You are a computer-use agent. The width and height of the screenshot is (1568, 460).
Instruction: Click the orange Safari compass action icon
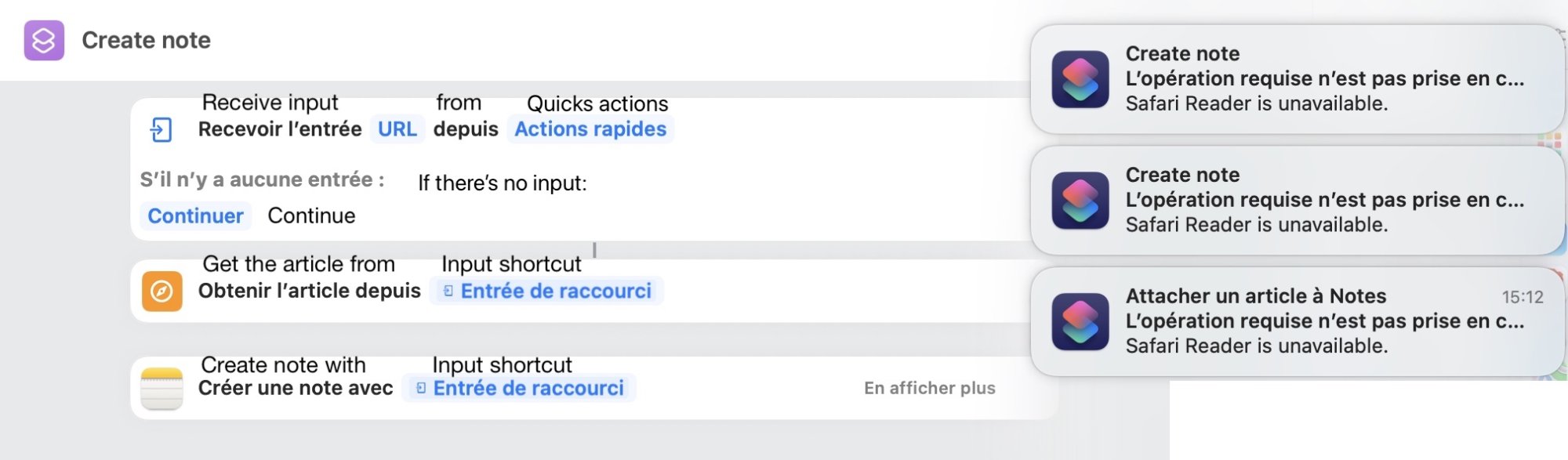[x=162, y=292]
